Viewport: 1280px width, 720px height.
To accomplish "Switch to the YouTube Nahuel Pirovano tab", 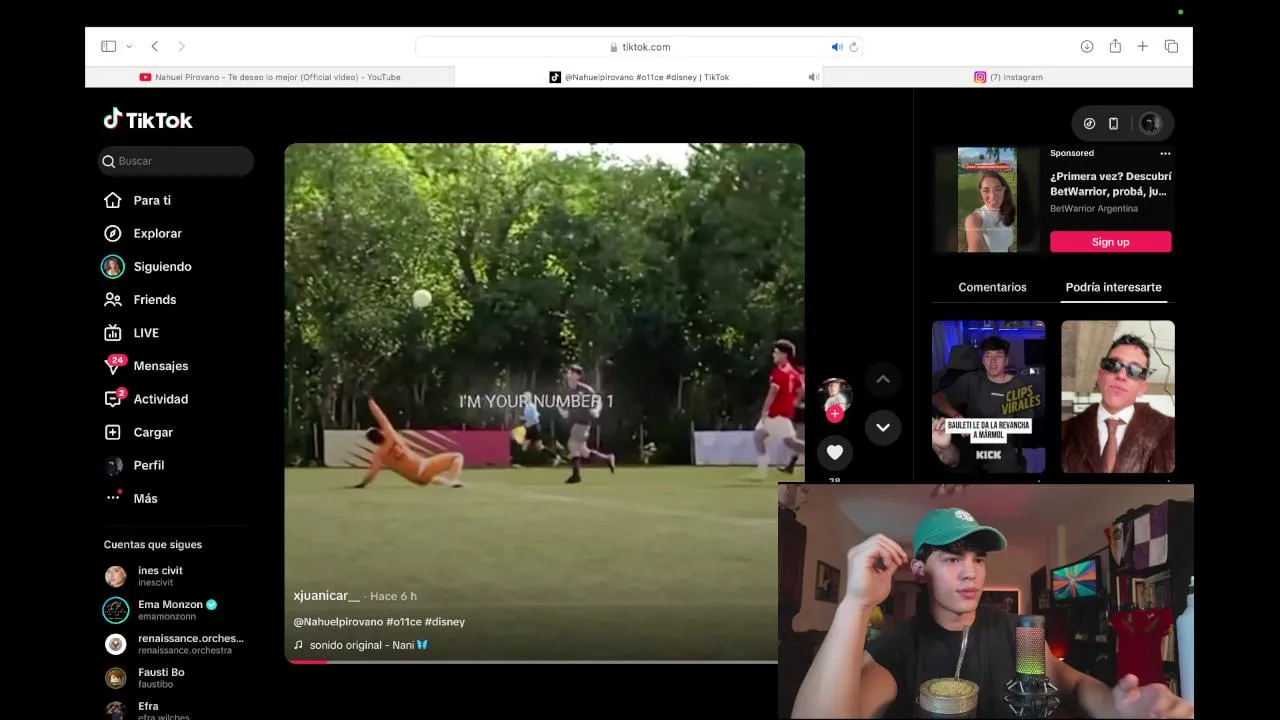I will click(270, 77).
